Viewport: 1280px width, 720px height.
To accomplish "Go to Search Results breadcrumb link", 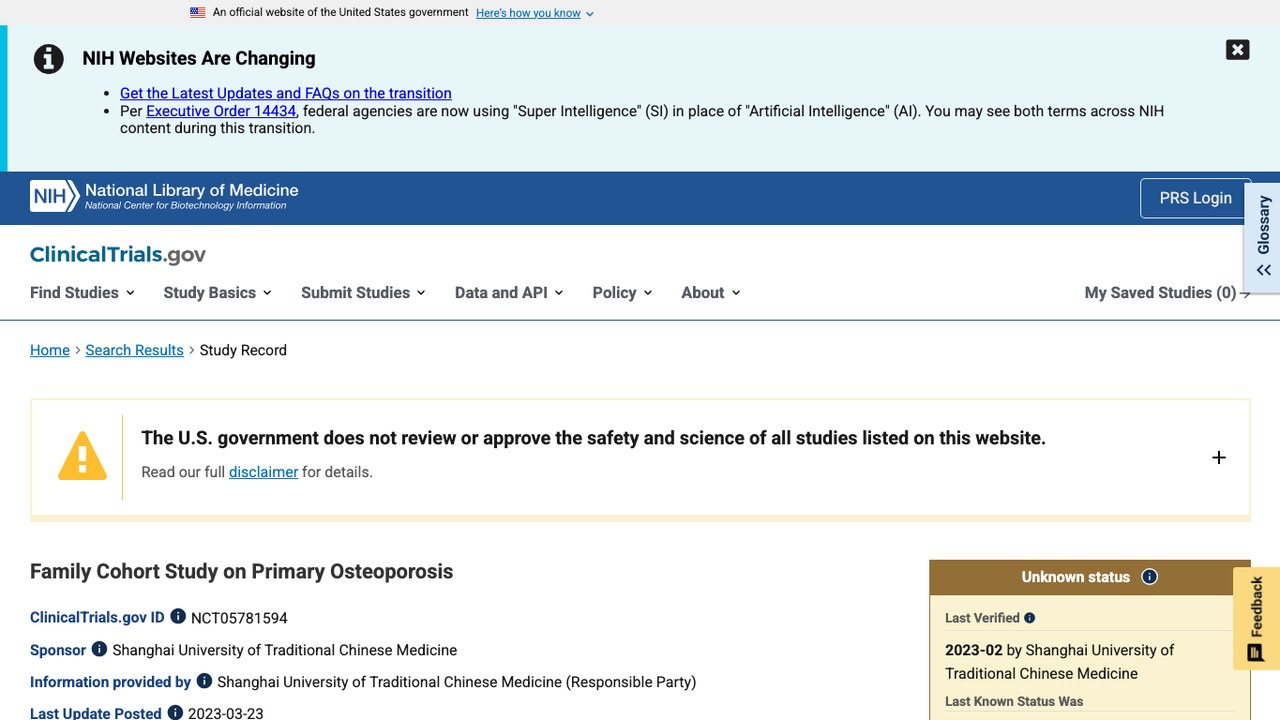I will (x=134, y=350).
